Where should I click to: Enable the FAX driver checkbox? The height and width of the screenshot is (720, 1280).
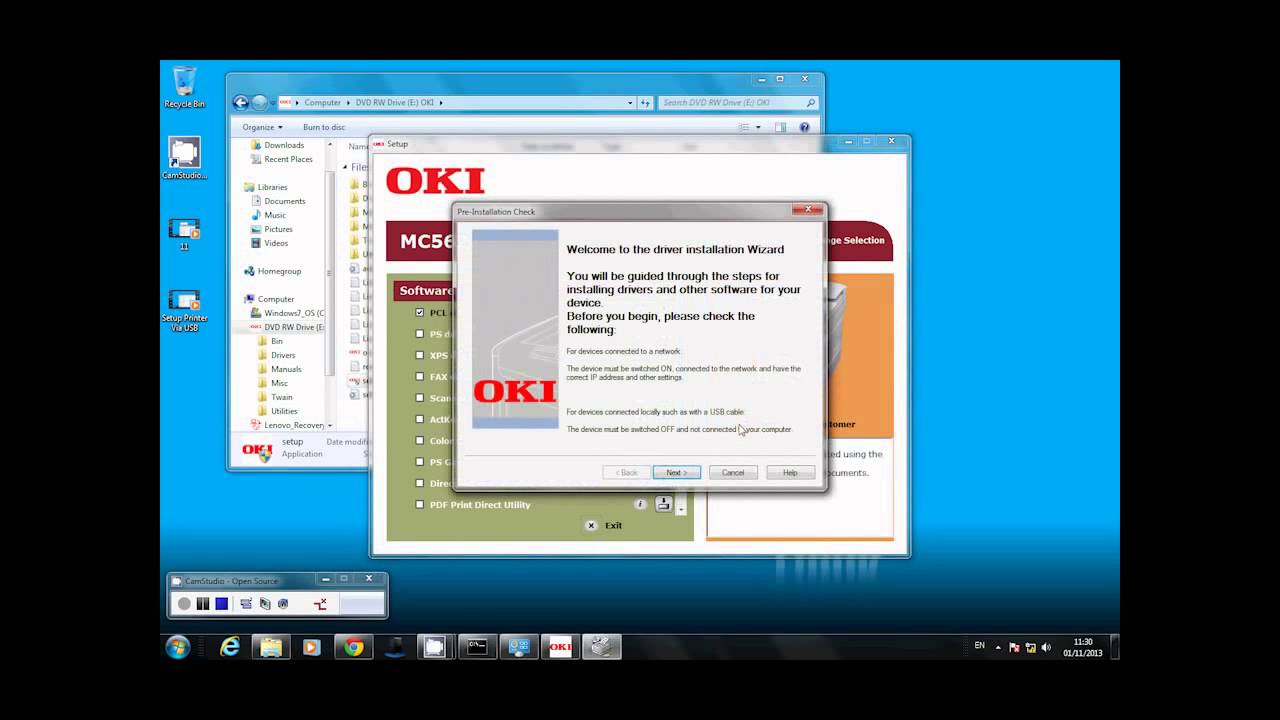(420, 376)
